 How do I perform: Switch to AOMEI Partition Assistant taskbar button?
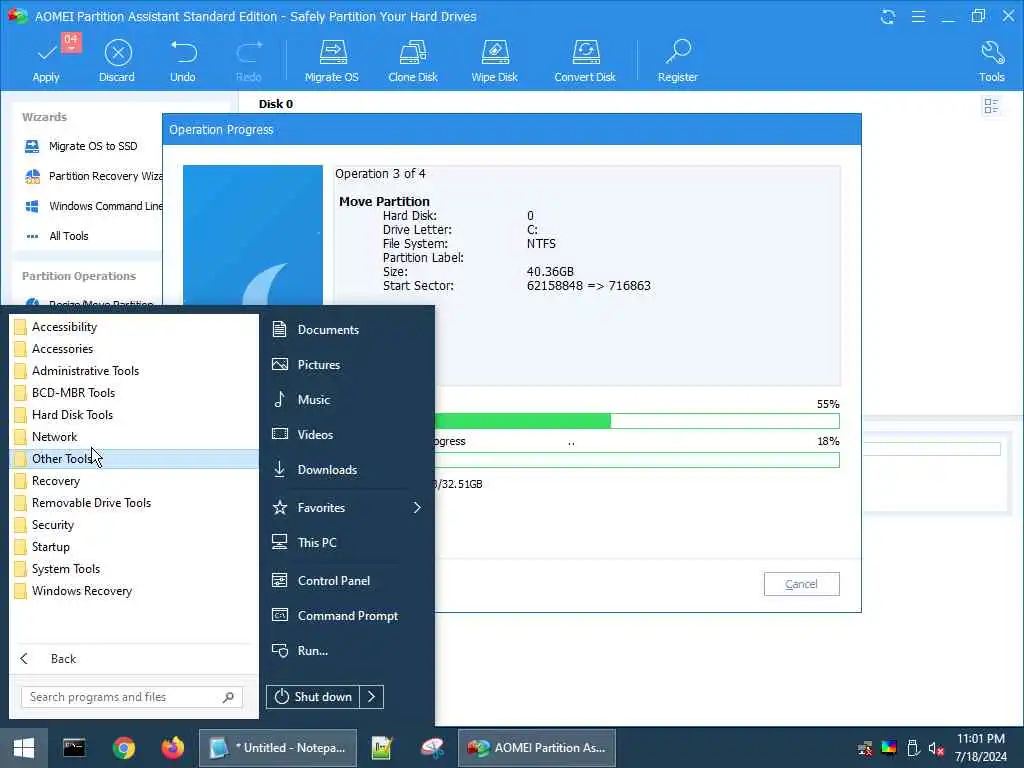click(537, 748)
